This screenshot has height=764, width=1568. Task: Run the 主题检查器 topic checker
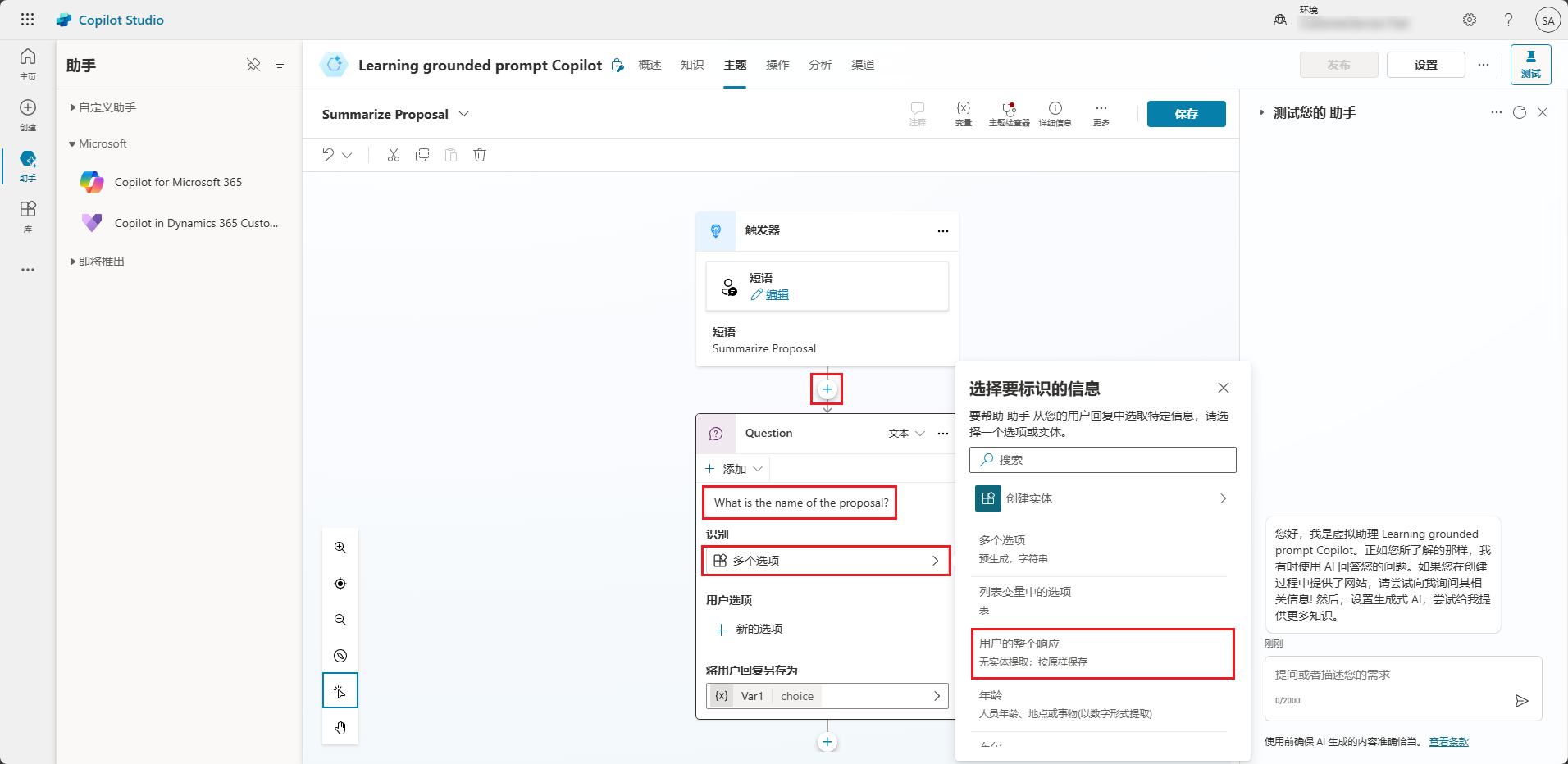pos(1009,113)
